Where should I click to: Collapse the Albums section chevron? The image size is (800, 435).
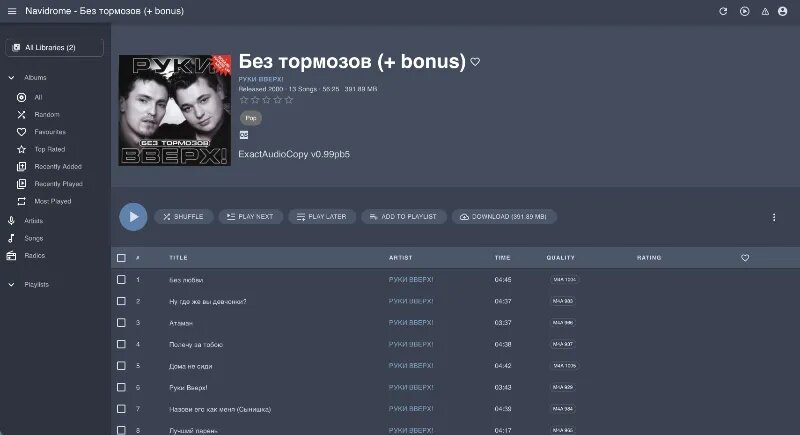11,78
